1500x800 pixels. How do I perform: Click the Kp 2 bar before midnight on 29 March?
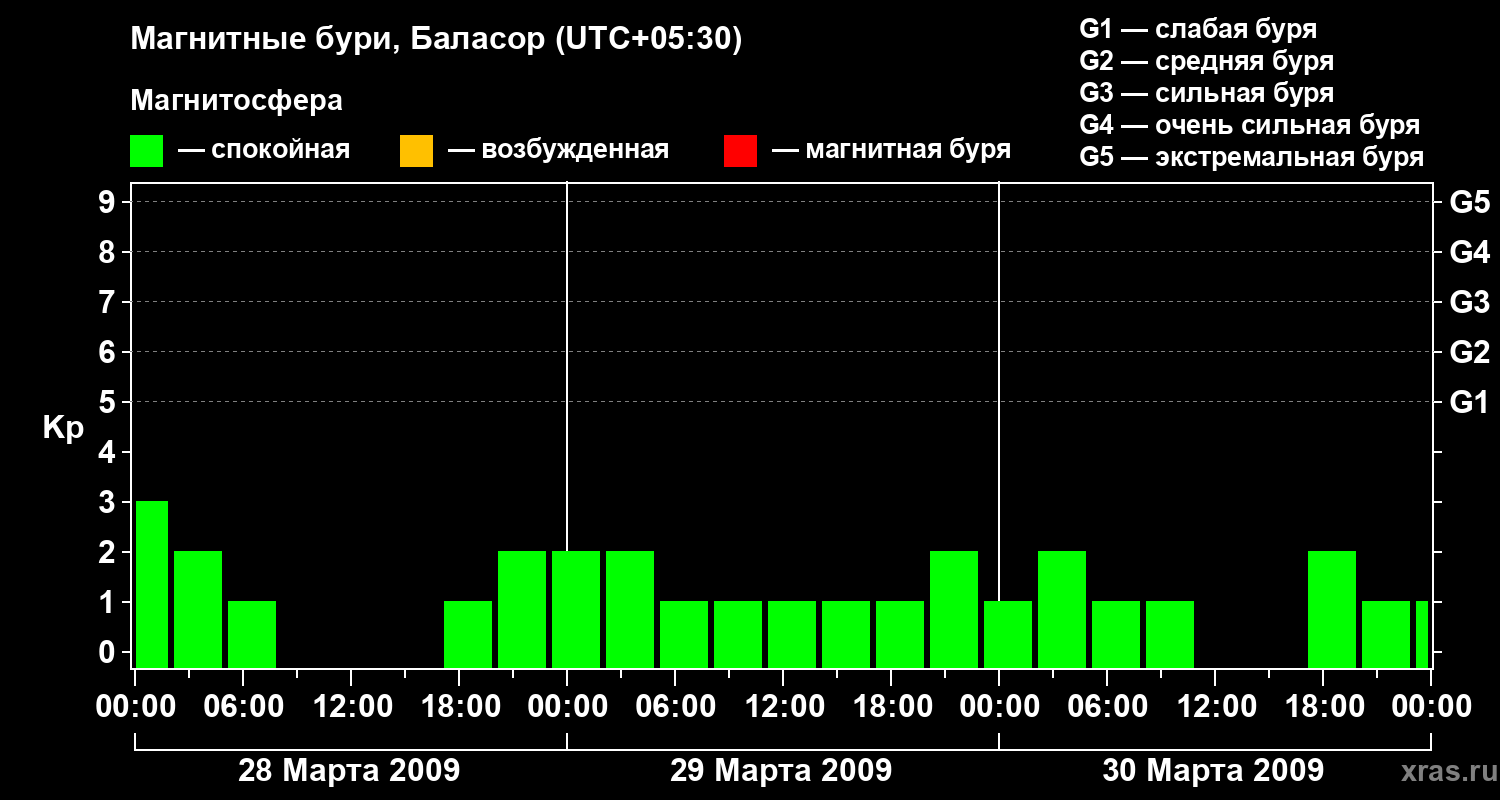pos(954,609)
